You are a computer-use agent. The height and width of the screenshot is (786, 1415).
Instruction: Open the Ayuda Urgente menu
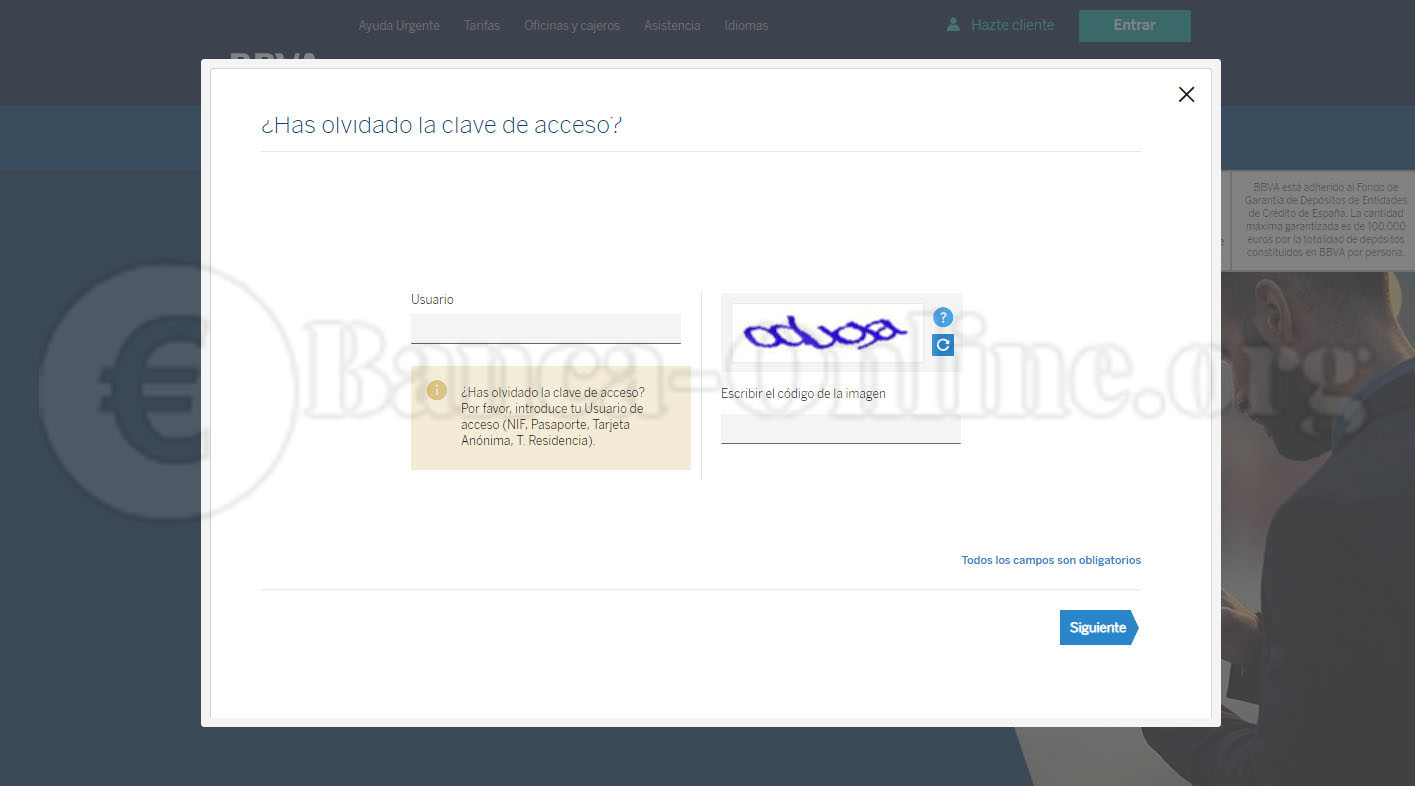[399, 25]
